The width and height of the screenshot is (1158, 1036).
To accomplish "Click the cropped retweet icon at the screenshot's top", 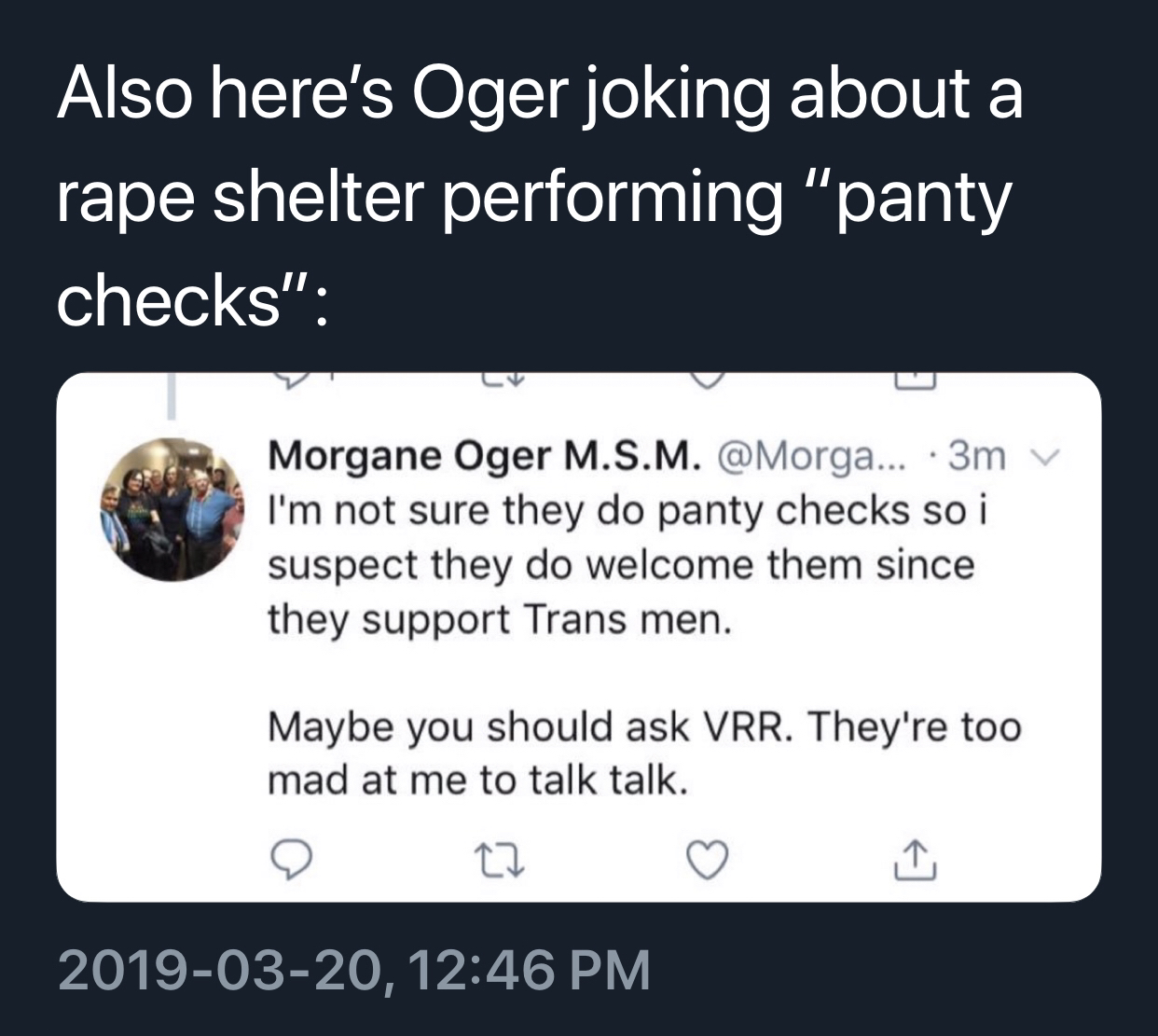I will tap(503, 378).
